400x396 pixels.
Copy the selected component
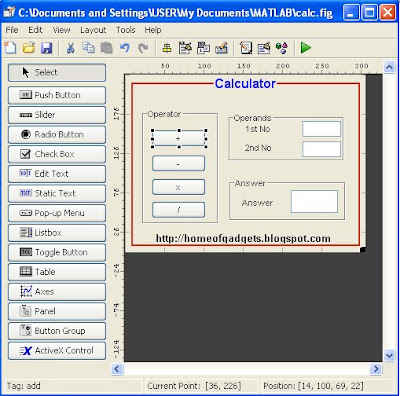coord(88,48)
